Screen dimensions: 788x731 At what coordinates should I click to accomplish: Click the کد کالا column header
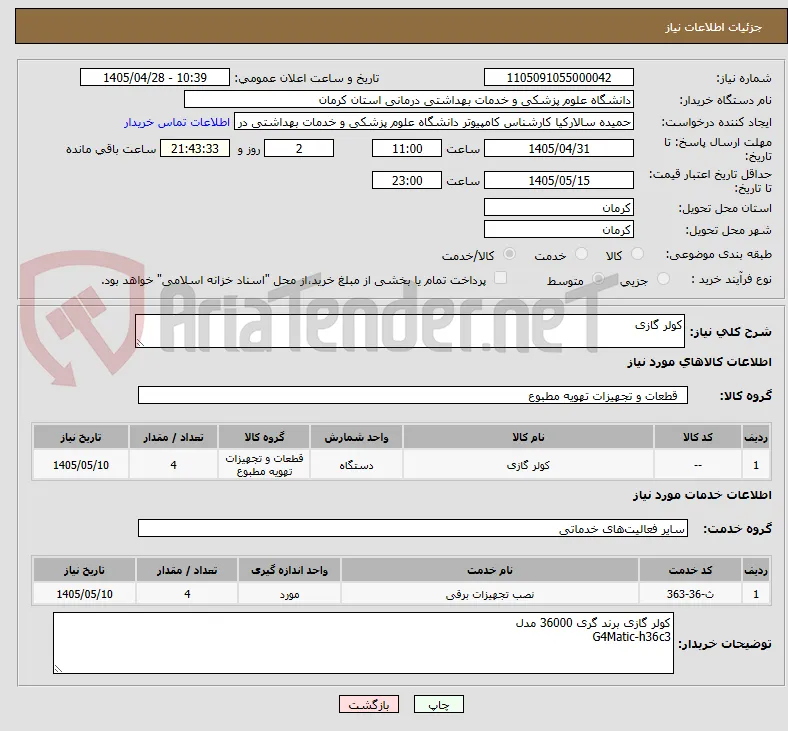698,437
